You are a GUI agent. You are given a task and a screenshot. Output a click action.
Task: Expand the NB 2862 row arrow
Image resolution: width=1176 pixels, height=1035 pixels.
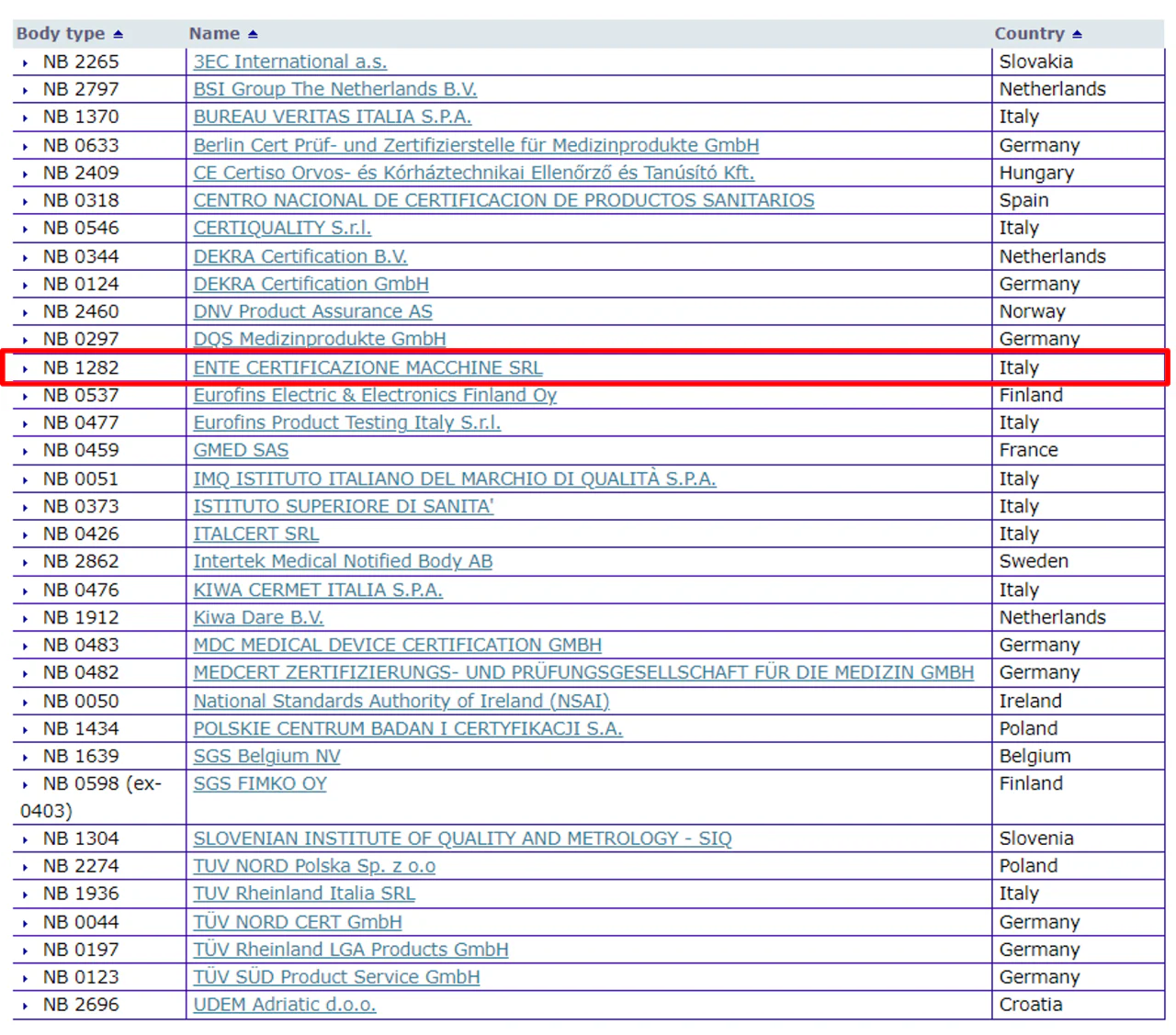pos(26,562)
